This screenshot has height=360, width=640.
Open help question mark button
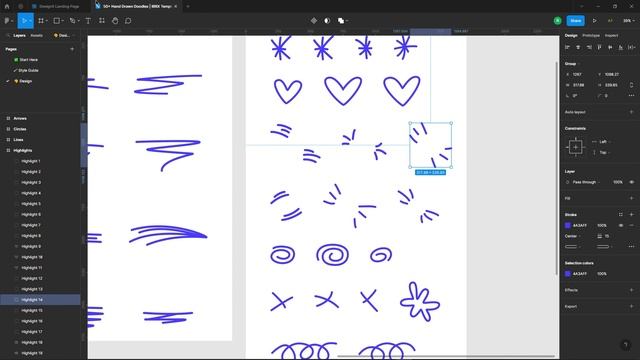coord(626,345)
